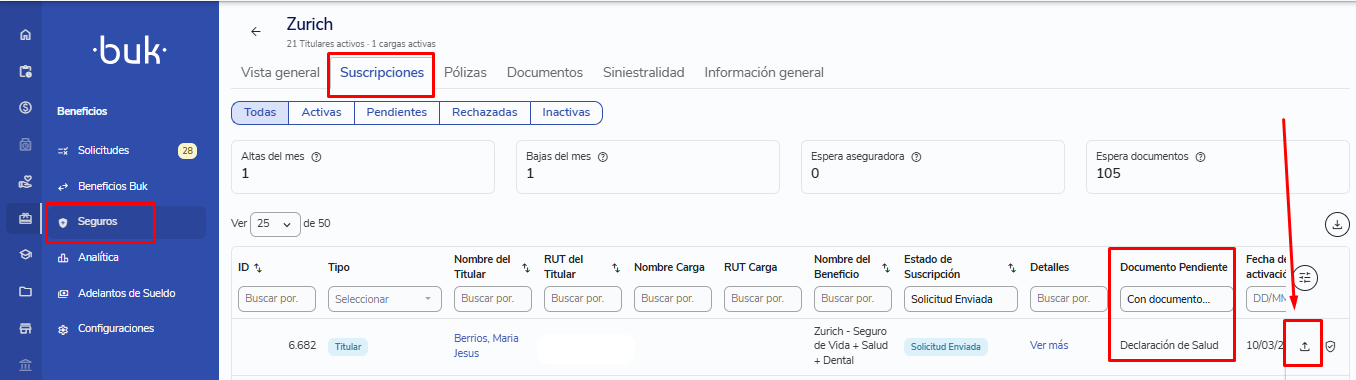This screenshot has height=380, width=1356.
Task: Click the Estado filter showing Solicitud Enviada
Action: pos(961,299)
